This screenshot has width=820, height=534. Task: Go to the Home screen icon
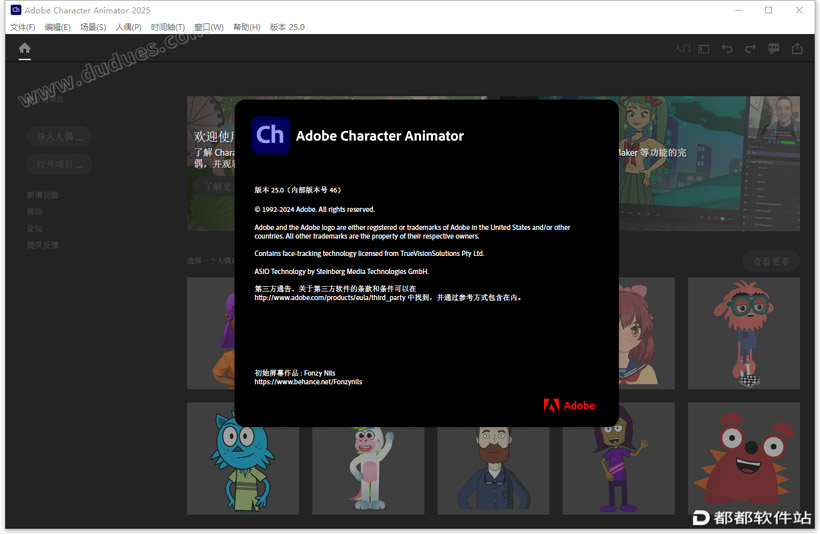coord(25,49)
